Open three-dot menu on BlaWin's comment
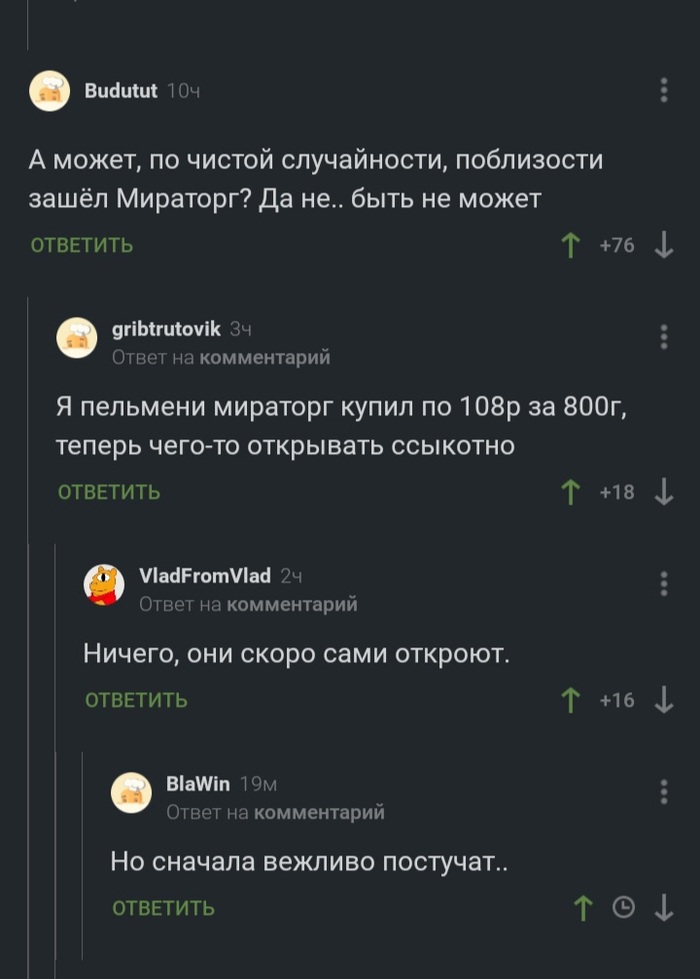Image resolution: width=700 pixels, height=979 pixels. pyautogui.click(x=664, y=792)
